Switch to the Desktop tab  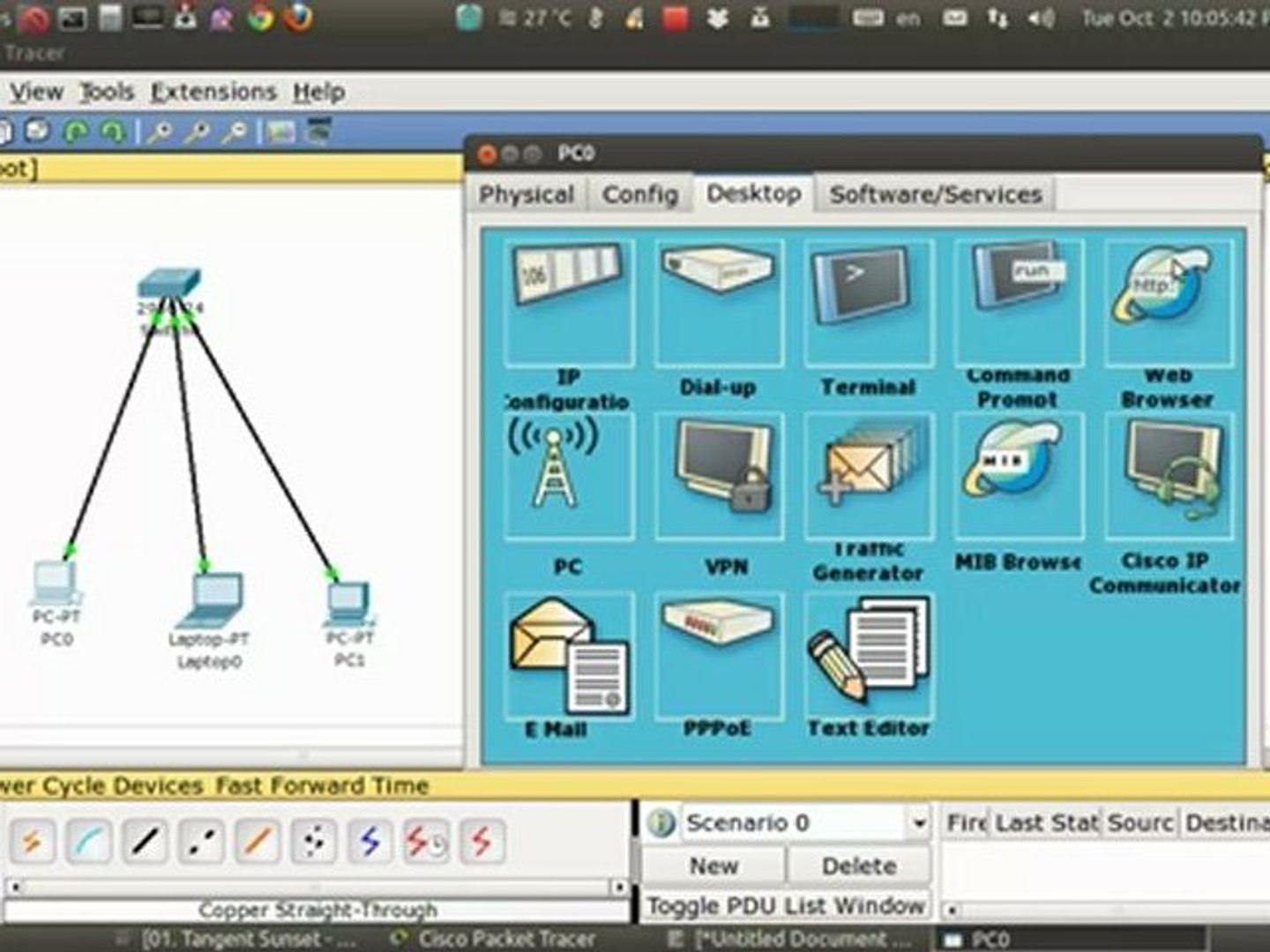[x=754, y=193]
